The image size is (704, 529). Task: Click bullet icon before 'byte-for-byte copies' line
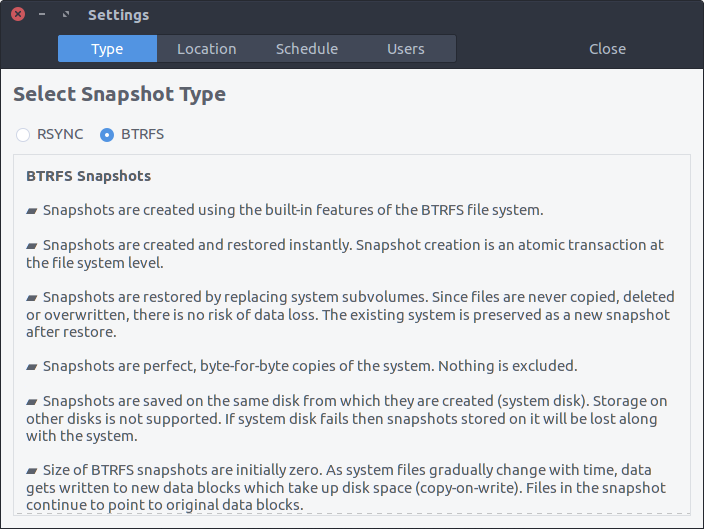coord(31,367)
